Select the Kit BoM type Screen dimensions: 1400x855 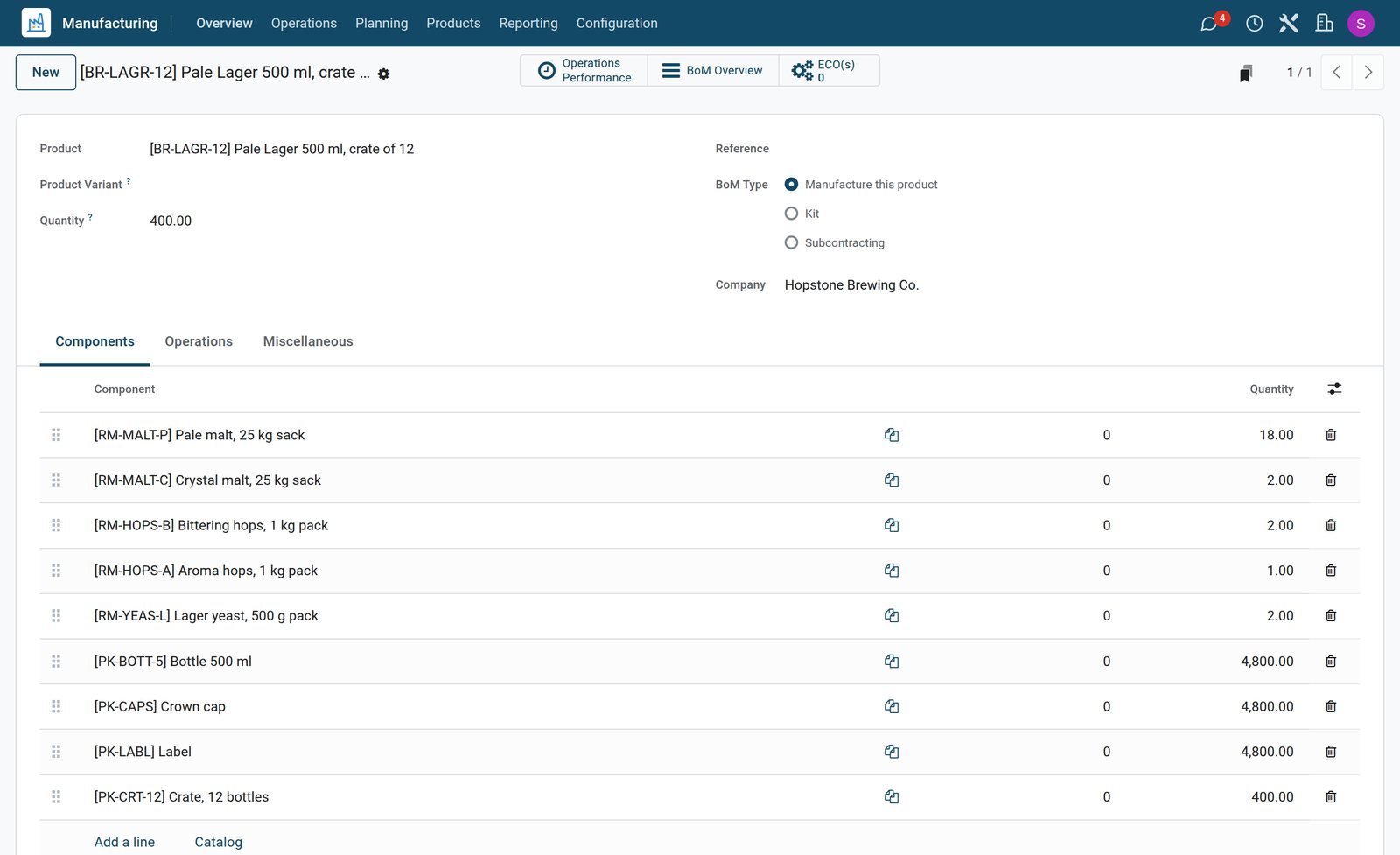pos(791,214)
